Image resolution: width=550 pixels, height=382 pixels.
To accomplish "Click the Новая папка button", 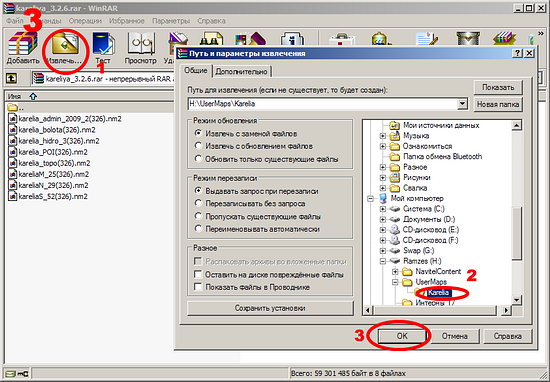I will [498, 104].
